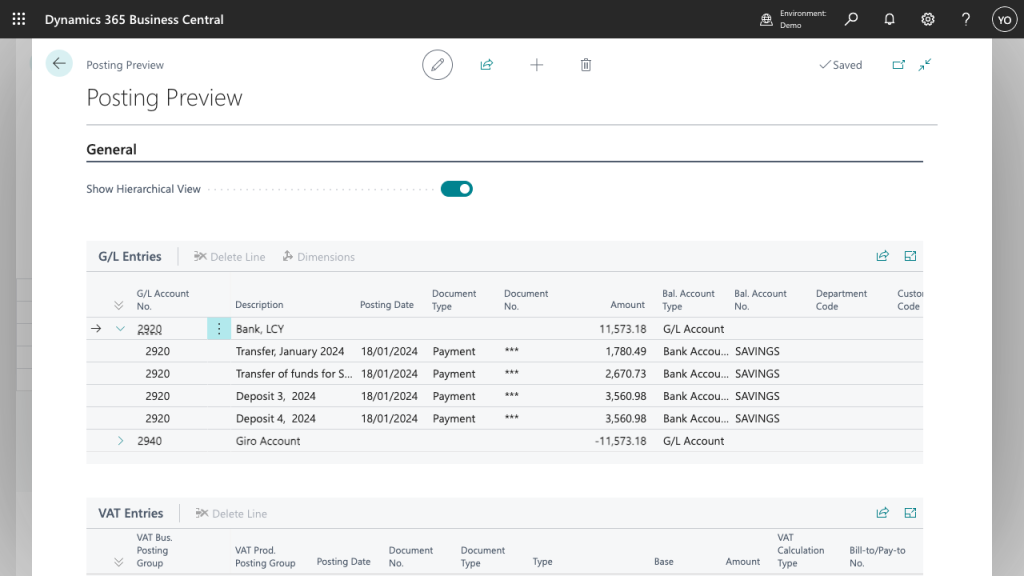Image resolution: width=1024 pixels, height=576 pixels.
Task: Open the app launcher waffle menu
Action: pos(19,19)
